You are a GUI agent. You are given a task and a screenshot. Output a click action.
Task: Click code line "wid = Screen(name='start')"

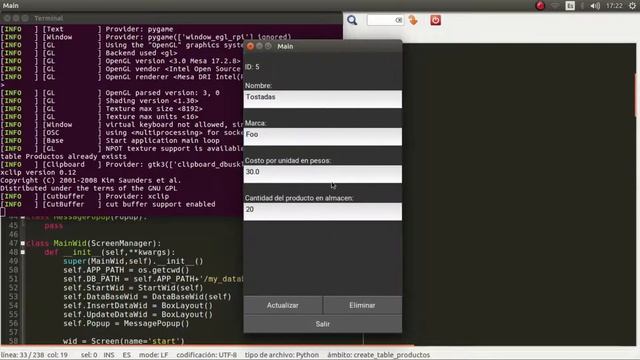click(x=124, y=341)
